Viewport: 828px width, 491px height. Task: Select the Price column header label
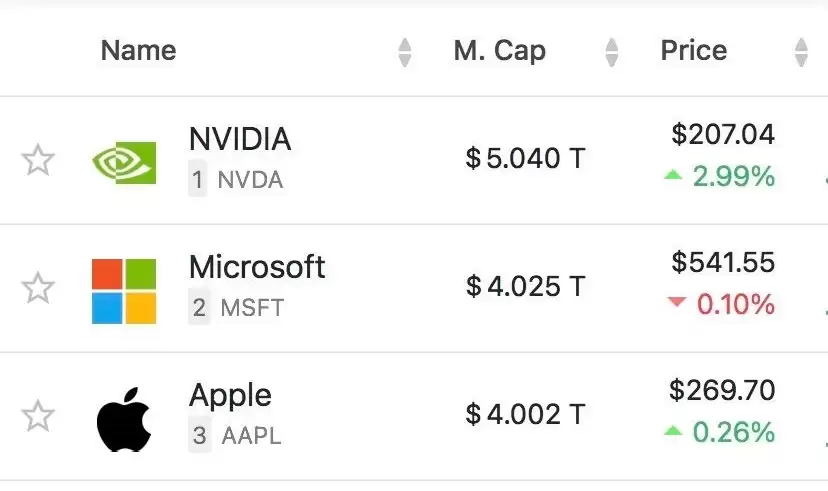[694, 50]
